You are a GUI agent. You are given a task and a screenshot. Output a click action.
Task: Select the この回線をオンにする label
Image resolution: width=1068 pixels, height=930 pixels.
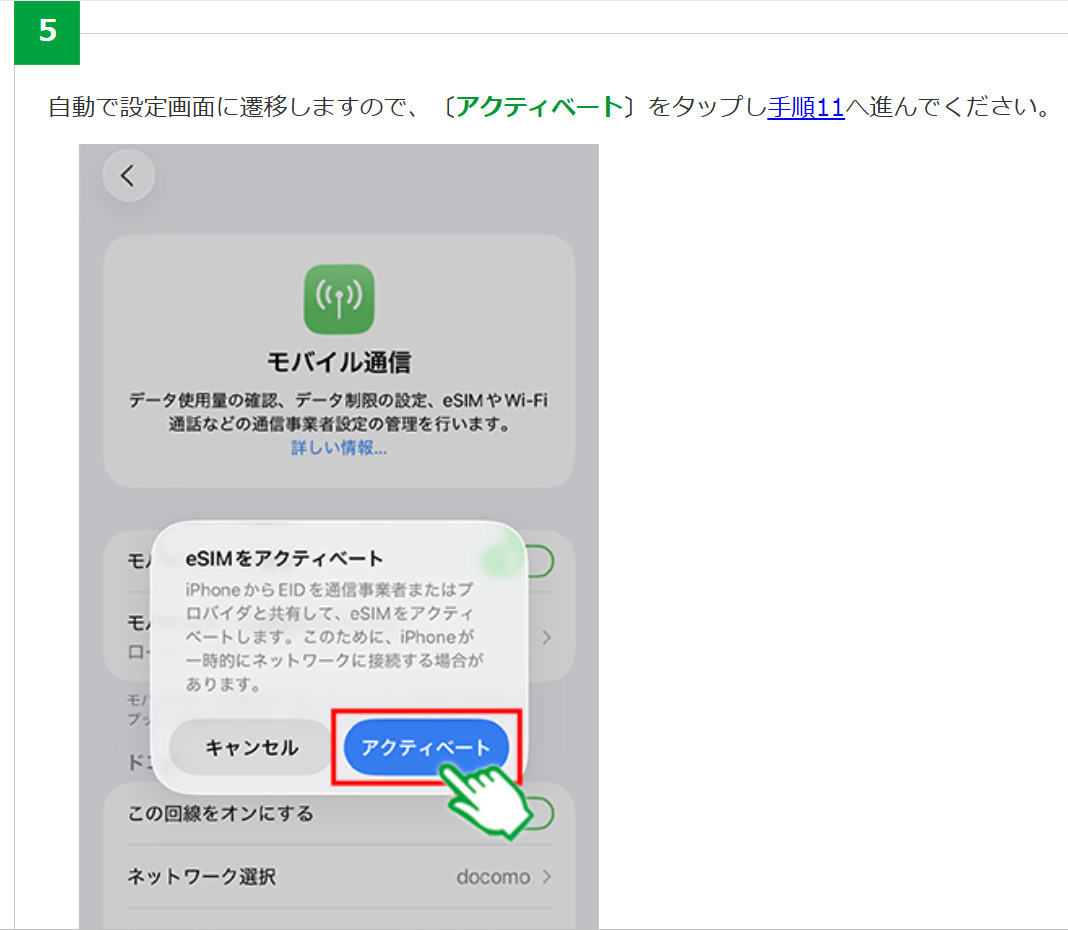click(x=220, y=813)
